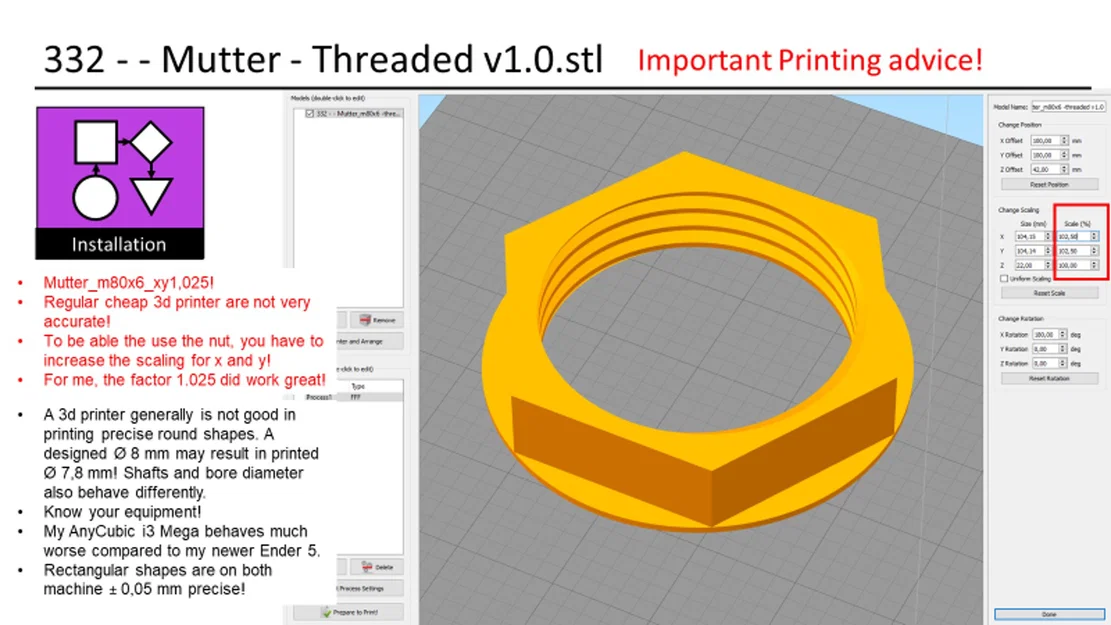This screenshot has width=1111, height=625.
Task: Select the Process1 row in process list
Action: click(x=354, y=398)
